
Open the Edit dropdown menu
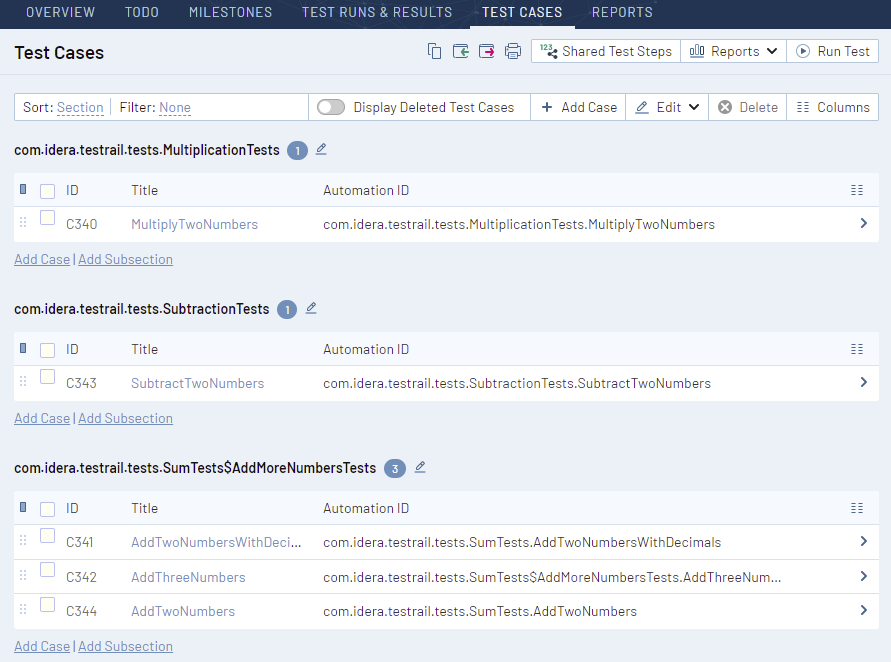pos(667,107)
